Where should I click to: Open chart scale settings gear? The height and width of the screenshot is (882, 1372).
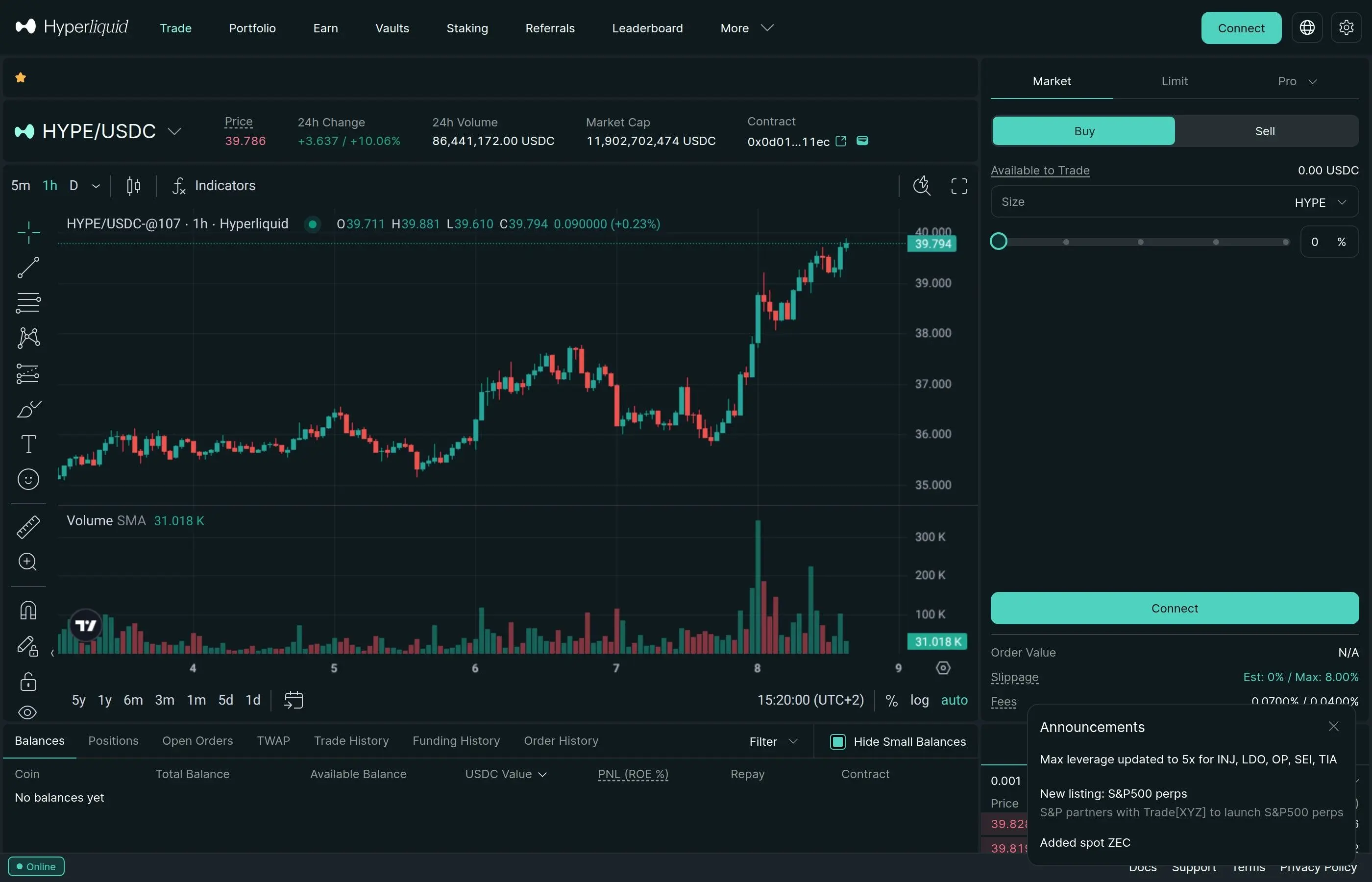pos(943,668)
